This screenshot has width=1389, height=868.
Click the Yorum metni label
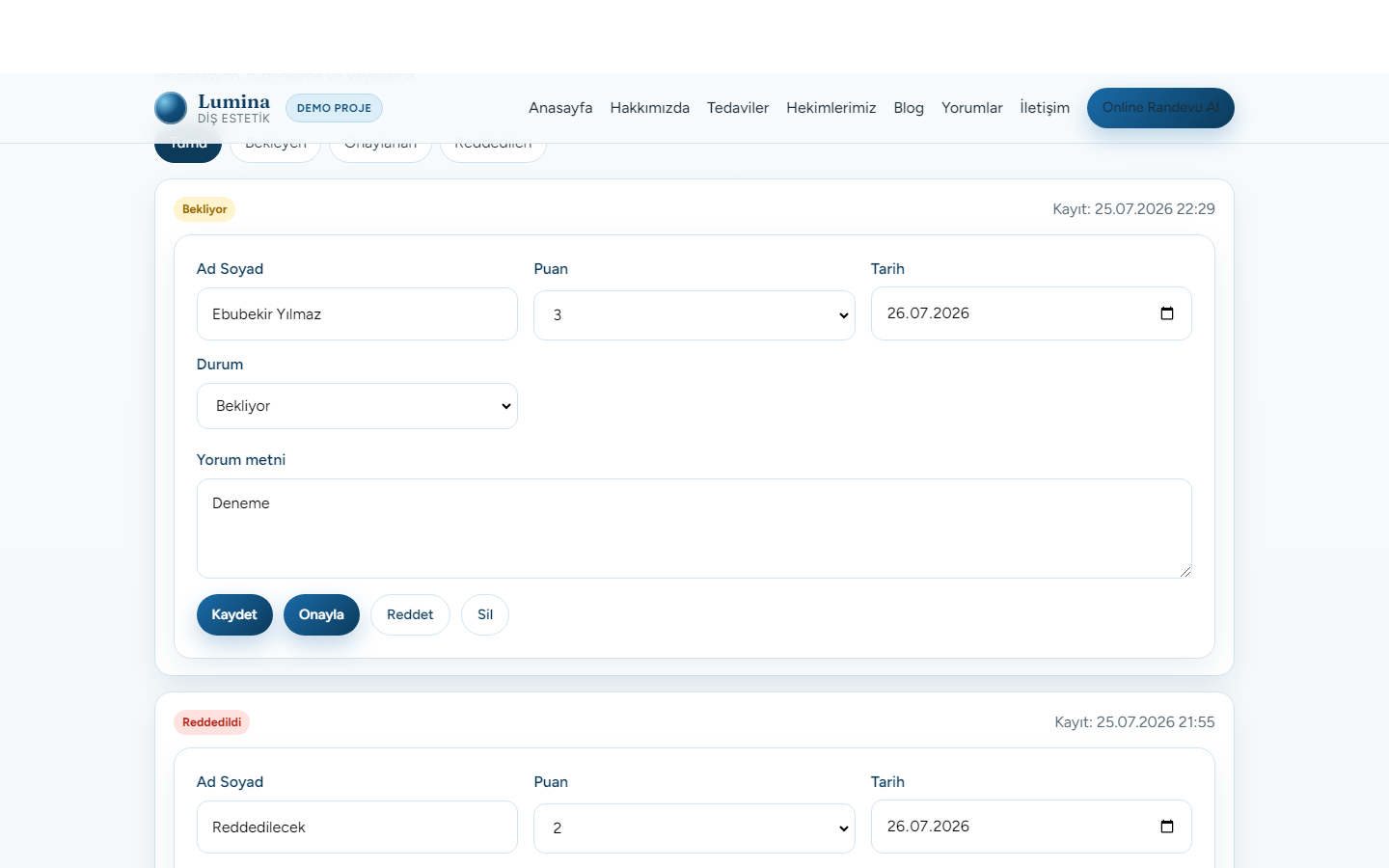coord(241,460)
